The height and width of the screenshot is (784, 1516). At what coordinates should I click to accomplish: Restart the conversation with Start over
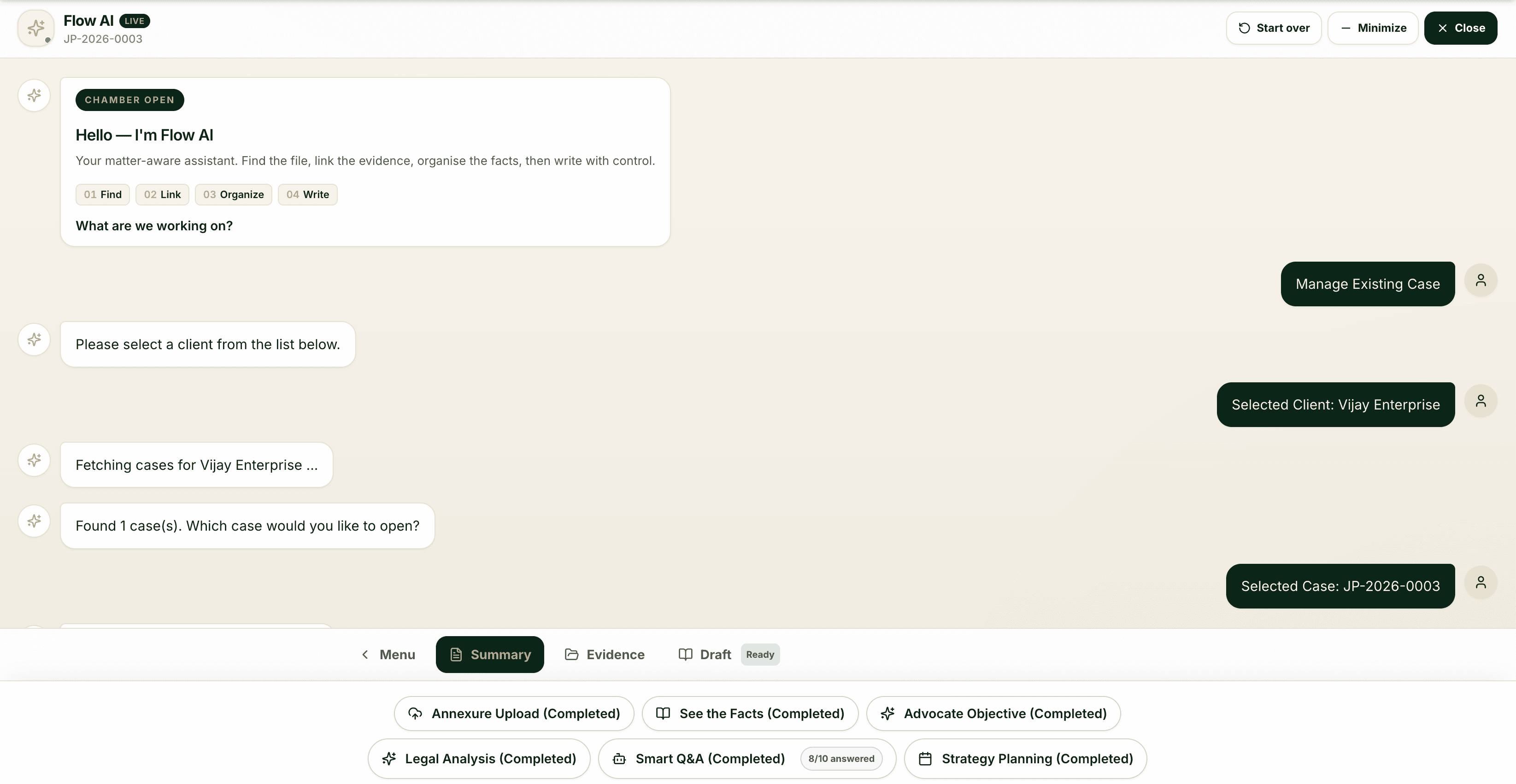pos(1274,28)
